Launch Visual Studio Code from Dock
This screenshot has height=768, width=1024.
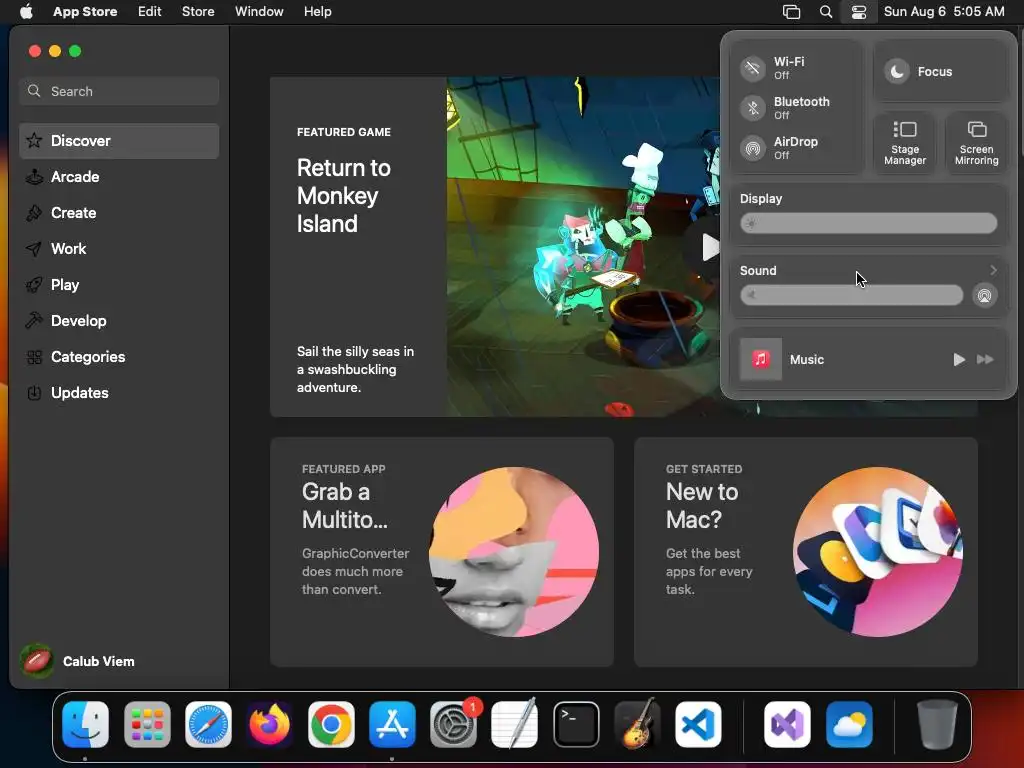[698, 724]
